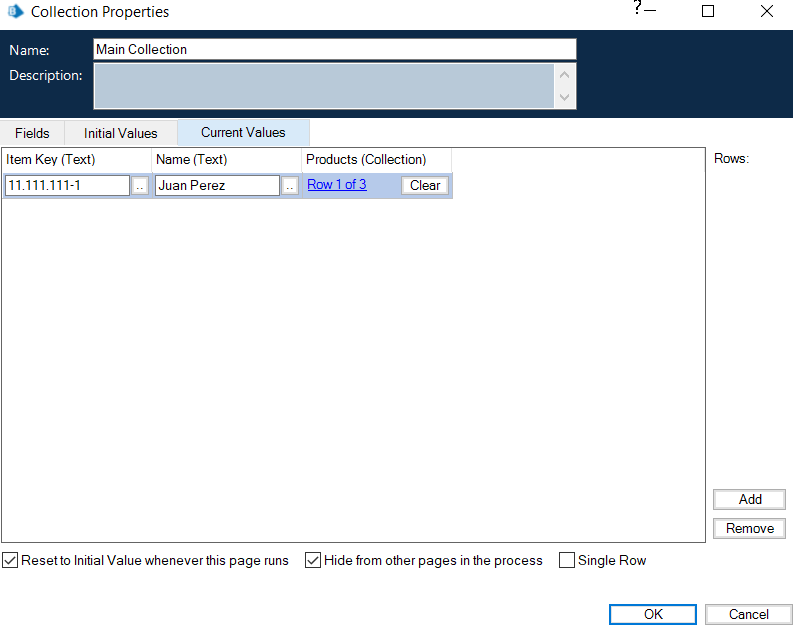Click the Item Key (Text) column header
Image resolution: width=793 pixels, height=627 pixels.
(x=76, y=160)
